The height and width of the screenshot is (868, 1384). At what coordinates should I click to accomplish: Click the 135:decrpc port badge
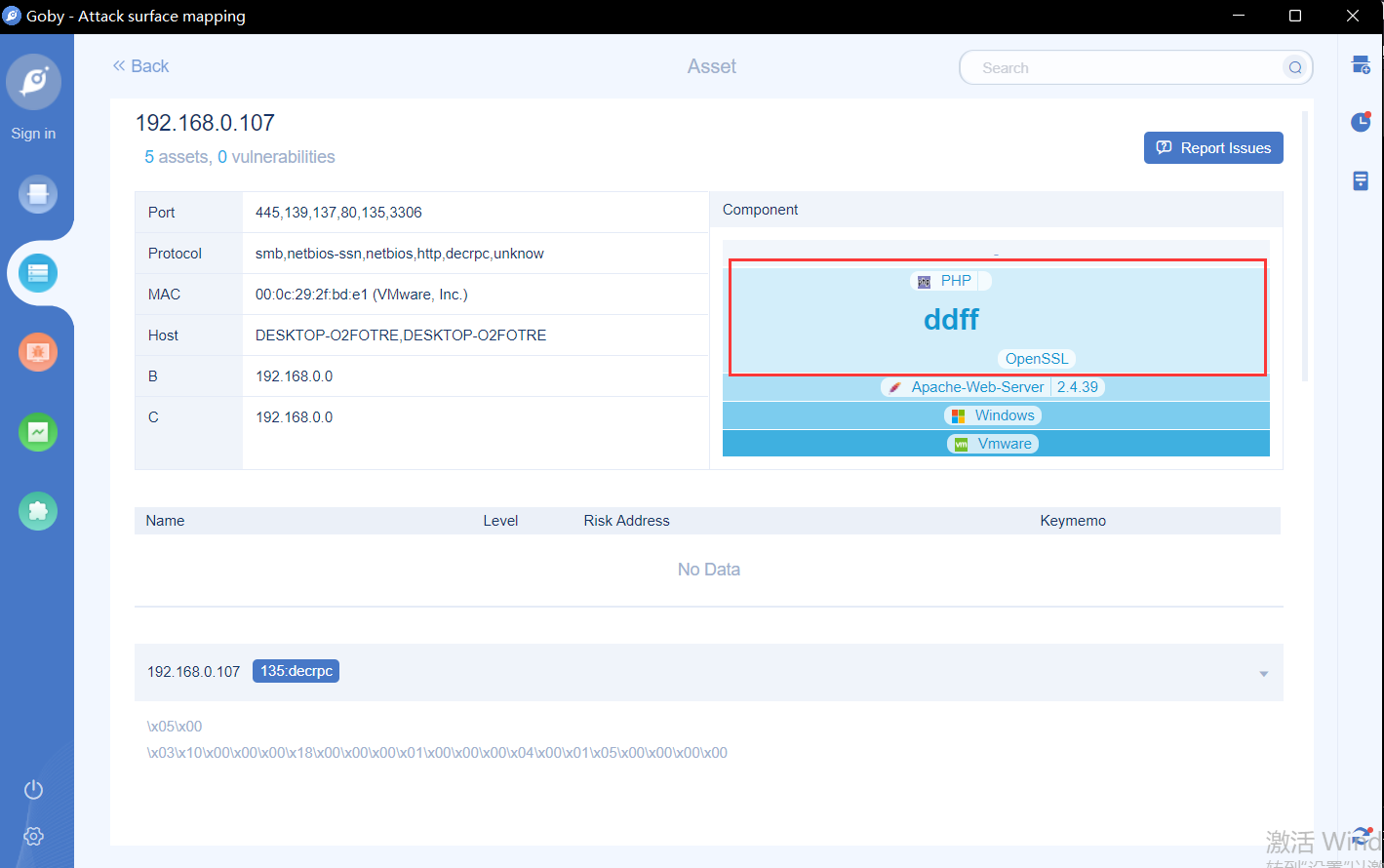296,671
